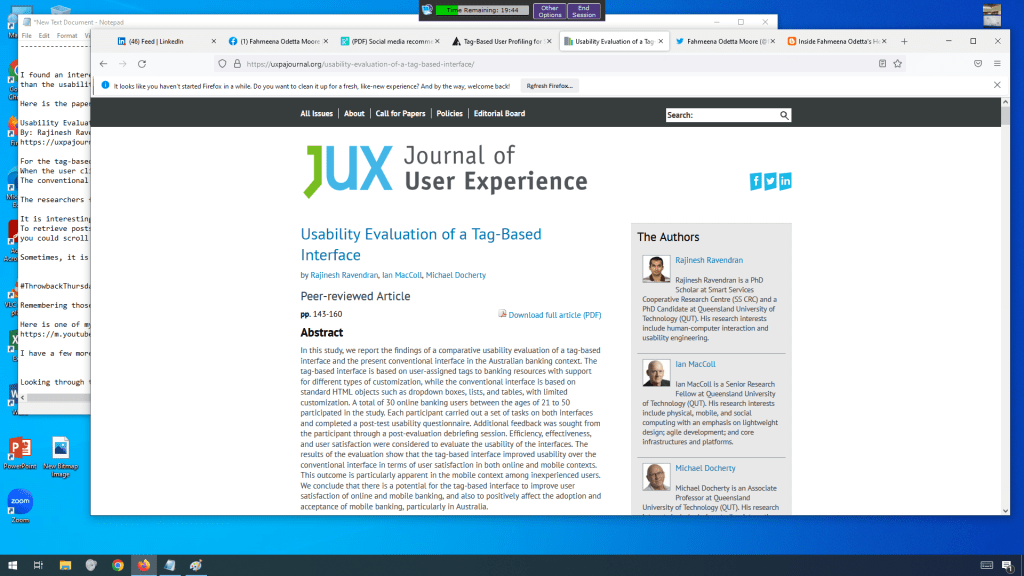Viewport: 1024px width, 576px height.
Task: Bookmark this page with star icon
Action: [898, 63]
